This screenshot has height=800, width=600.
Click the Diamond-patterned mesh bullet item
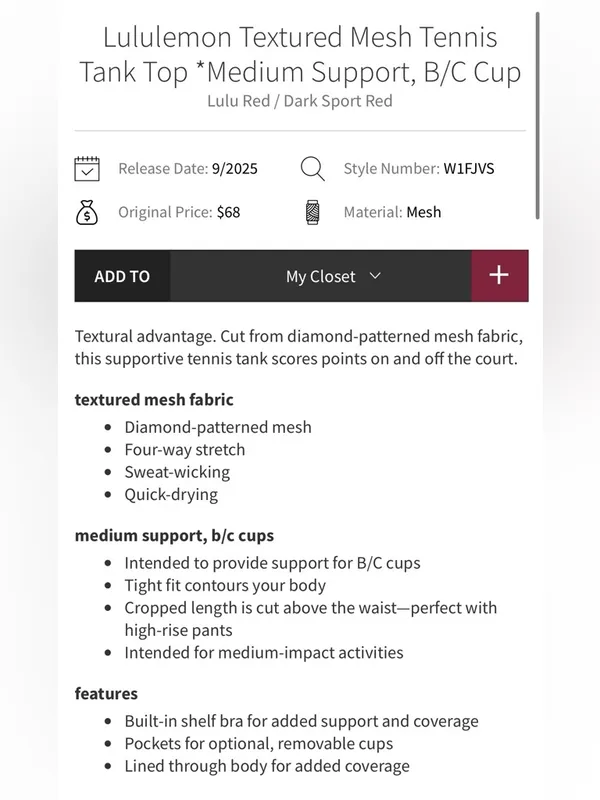tap(218, 427)
